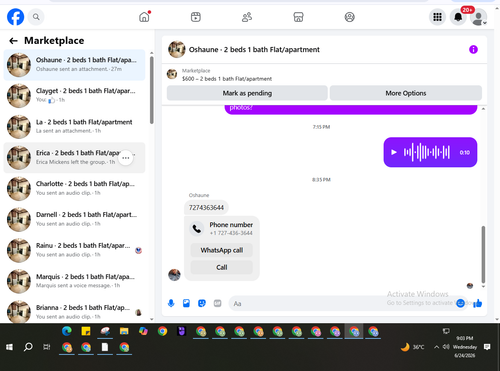Viewport: 500px width, 371px height.
Task: Send a thumbs-up like
Action: 478,303
